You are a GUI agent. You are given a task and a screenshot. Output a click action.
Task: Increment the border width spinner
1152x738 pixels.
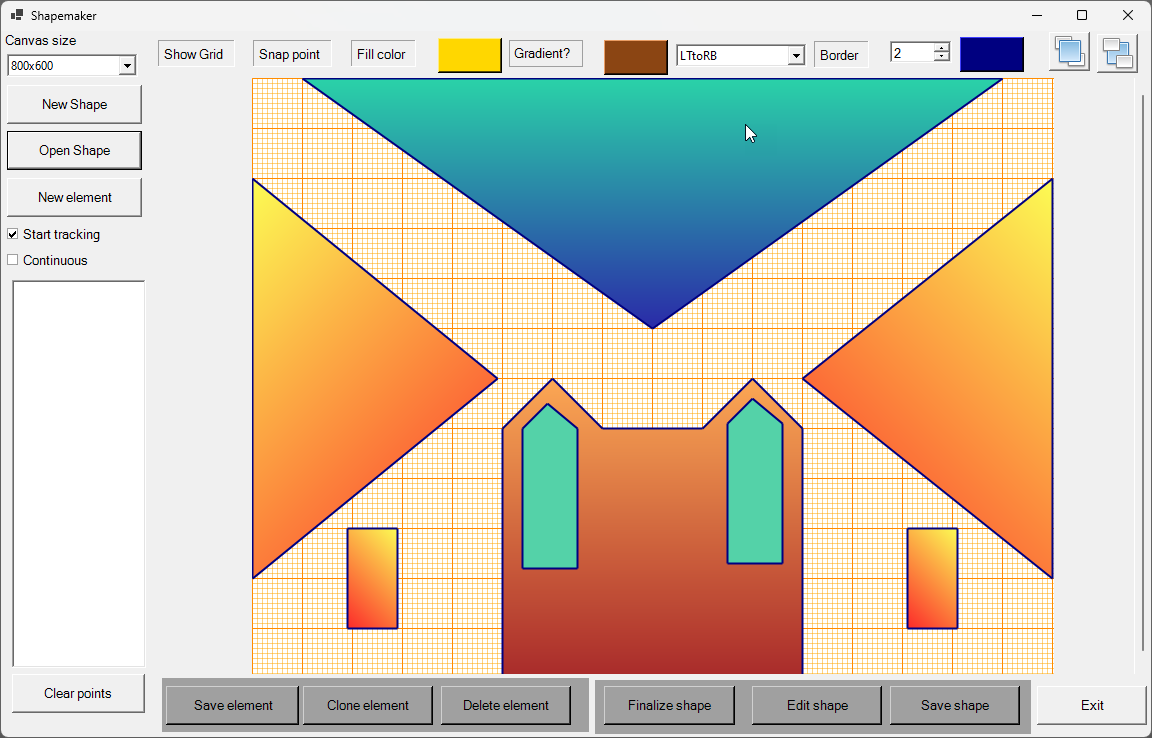tap(941, 48)
